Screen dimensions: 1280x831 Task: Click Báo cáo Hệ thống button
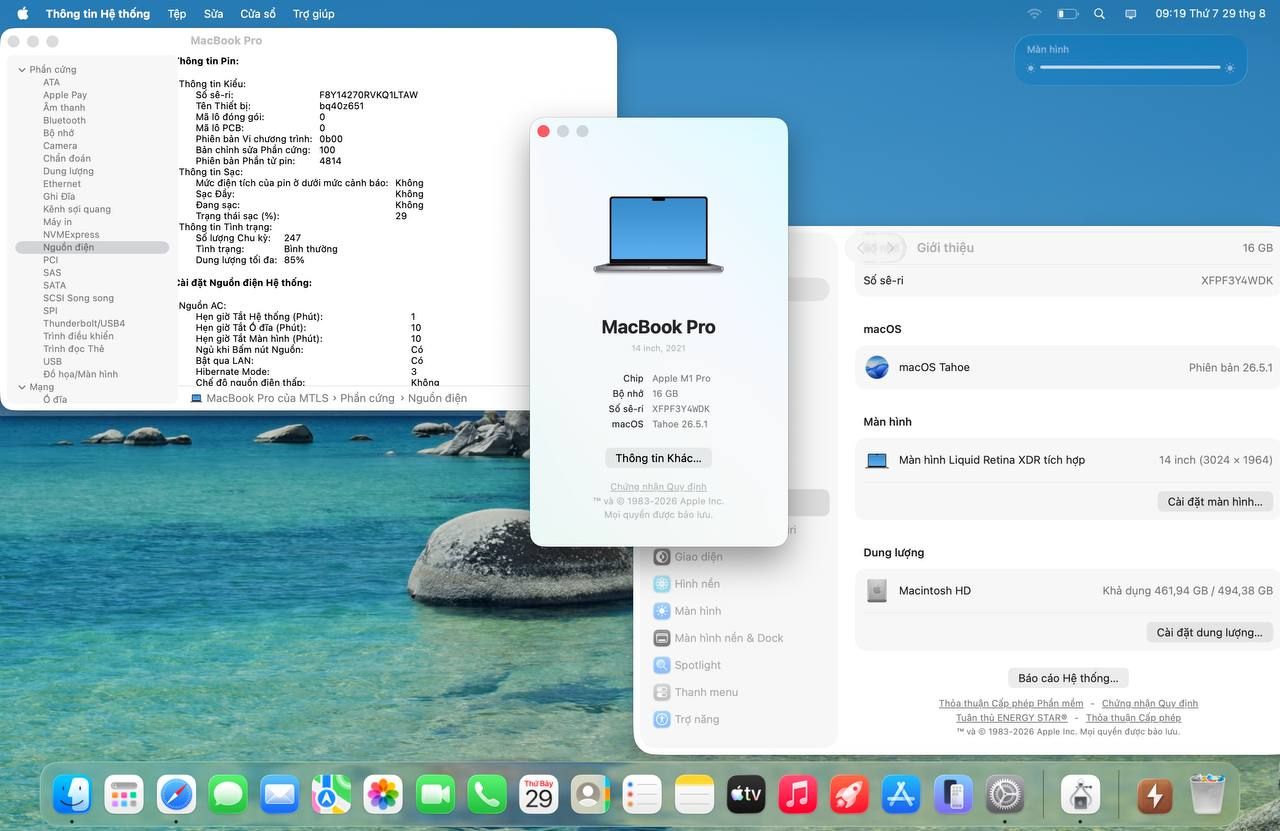(1068, 678)
